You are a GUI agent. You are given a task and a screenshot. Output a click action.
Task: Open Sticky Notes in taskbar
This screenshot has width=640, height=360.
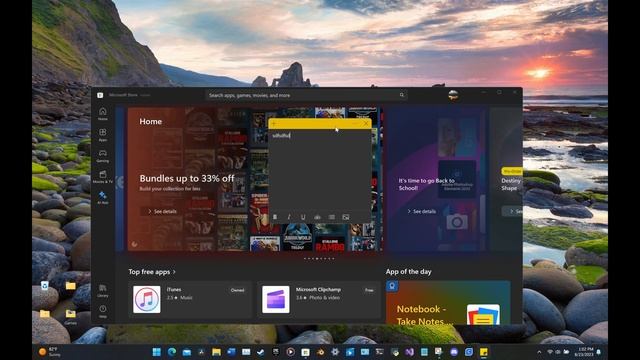tap(484, 352)
